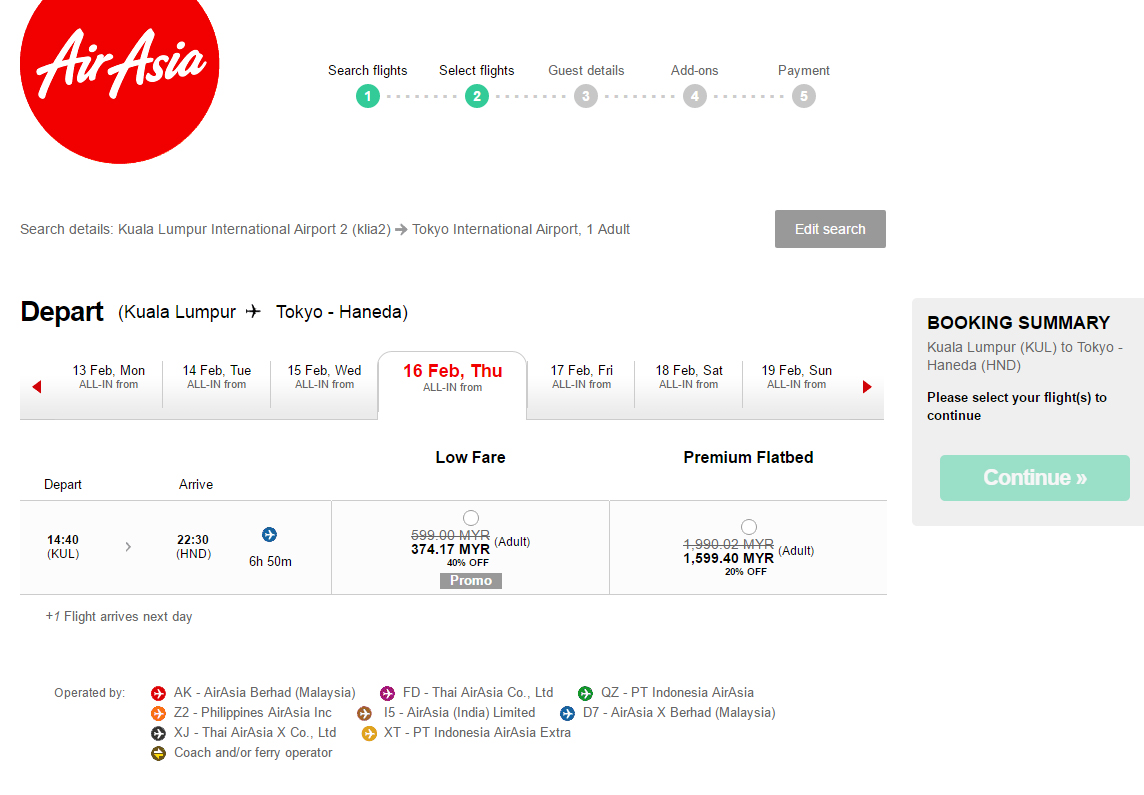
Task: Click the FD Thai AirAsia purple legend icon
Action: click(x=387, y=693)
